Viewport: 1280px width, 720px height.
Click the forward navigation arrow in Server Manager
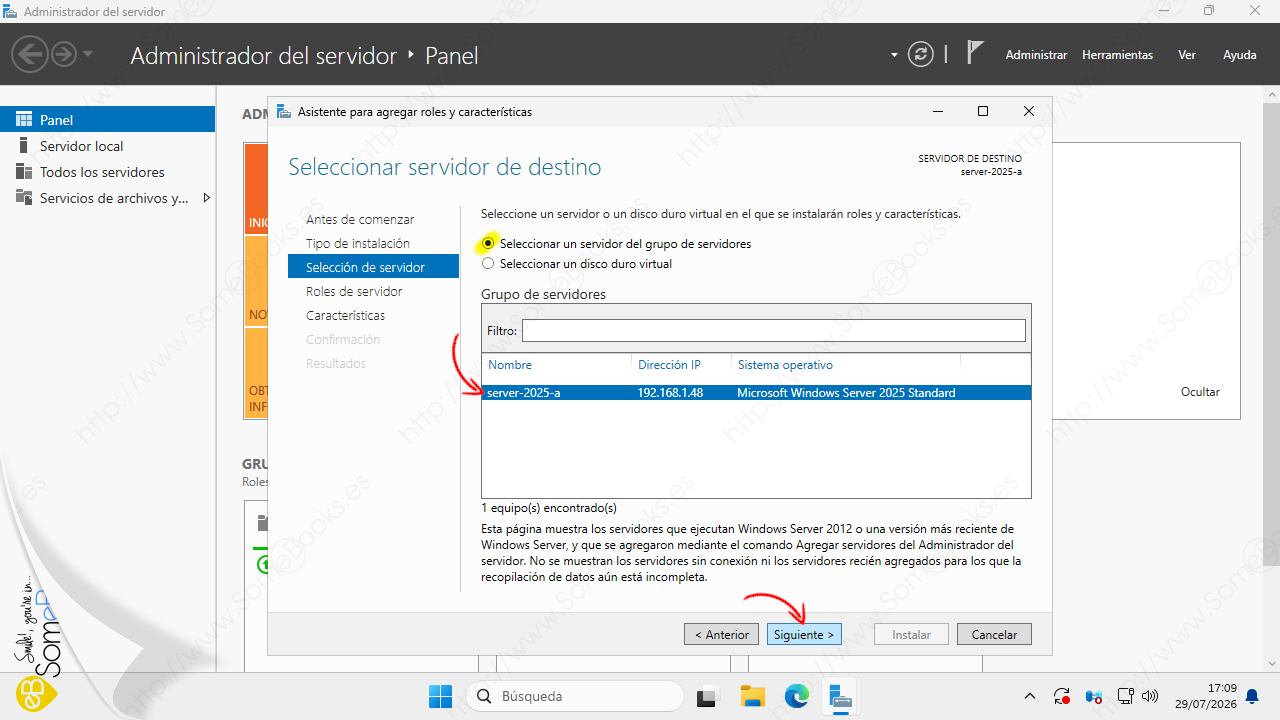tap(64, 54)
